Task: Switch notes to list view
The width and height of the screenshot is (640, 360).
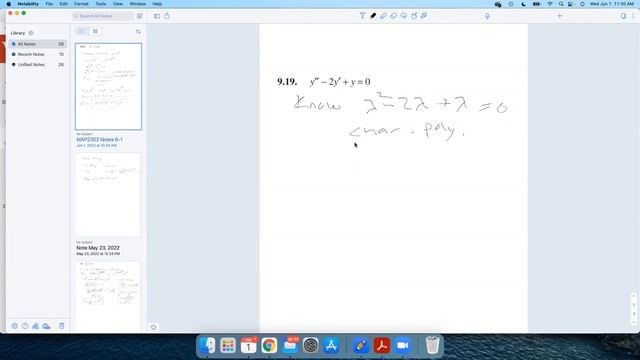Action: [81, 31]
